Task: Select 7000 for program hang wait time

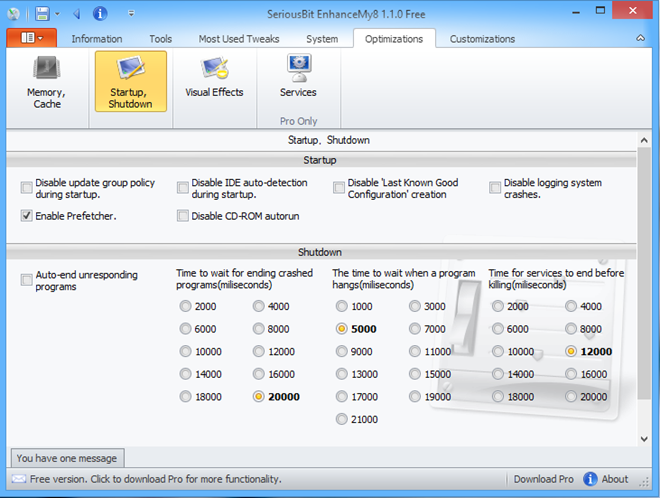Action: (415, 328)
